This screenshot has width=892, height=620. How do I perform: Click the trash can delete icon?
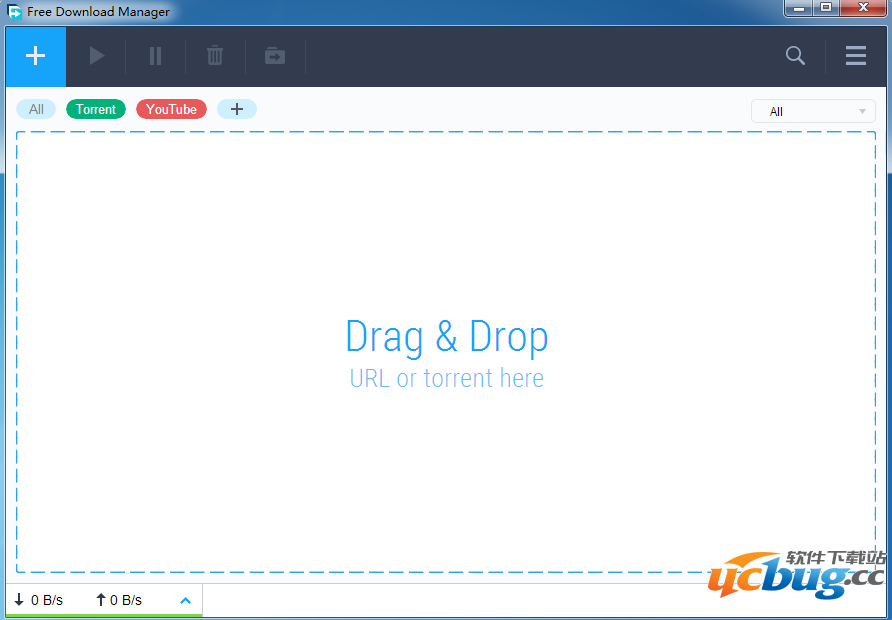click(x=215, y=56)
